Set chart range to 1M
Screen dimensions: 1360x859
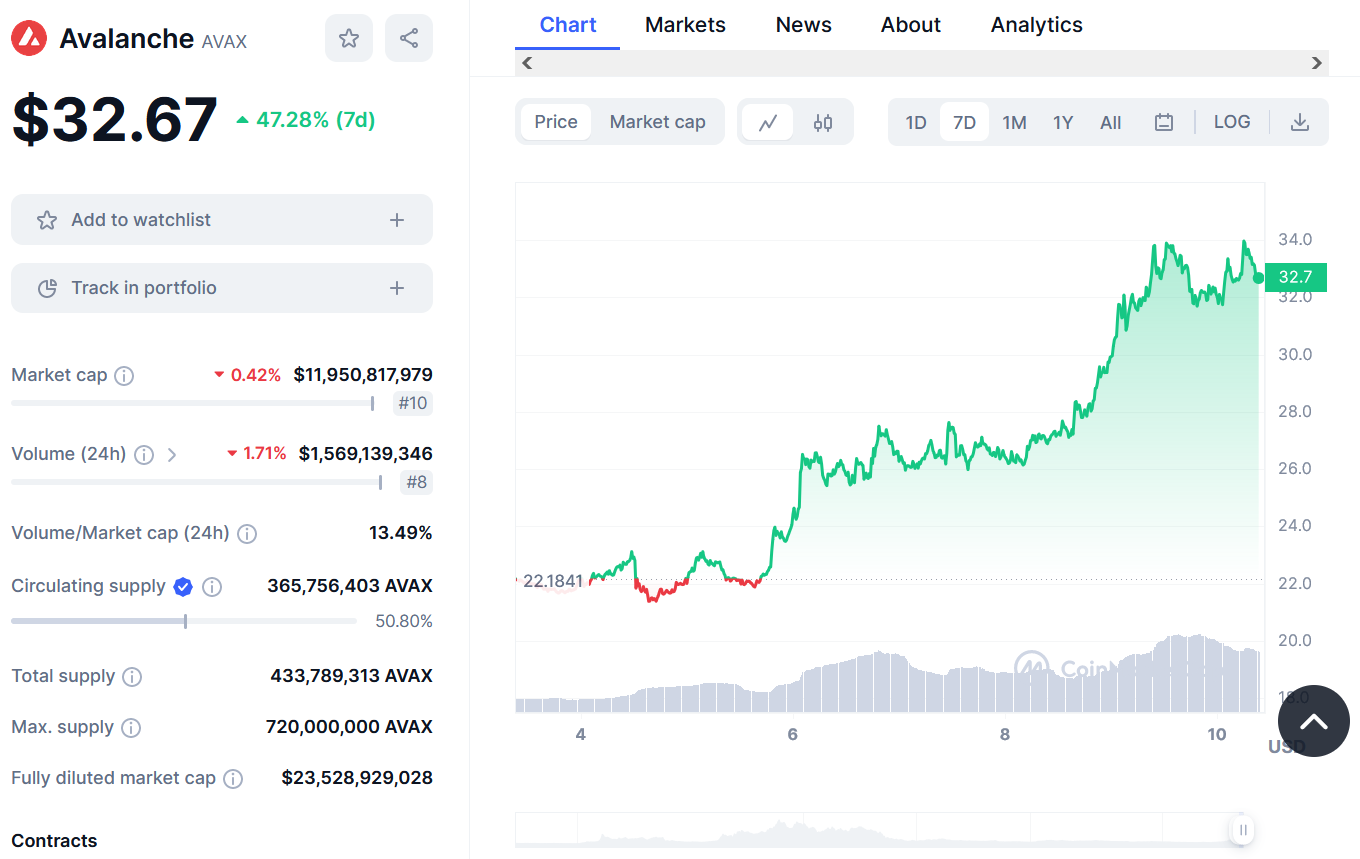[x=1015, y=123]
